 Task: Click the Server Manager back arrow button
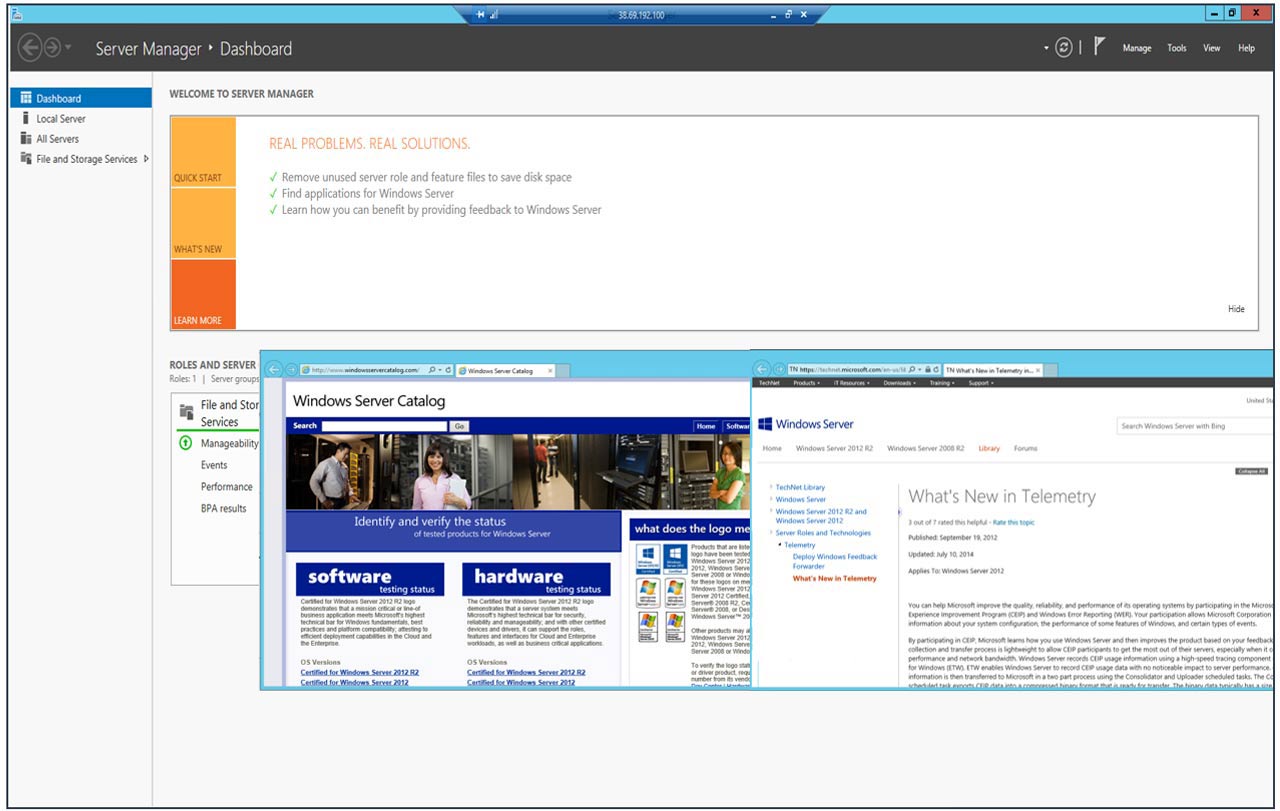(30, 47)
